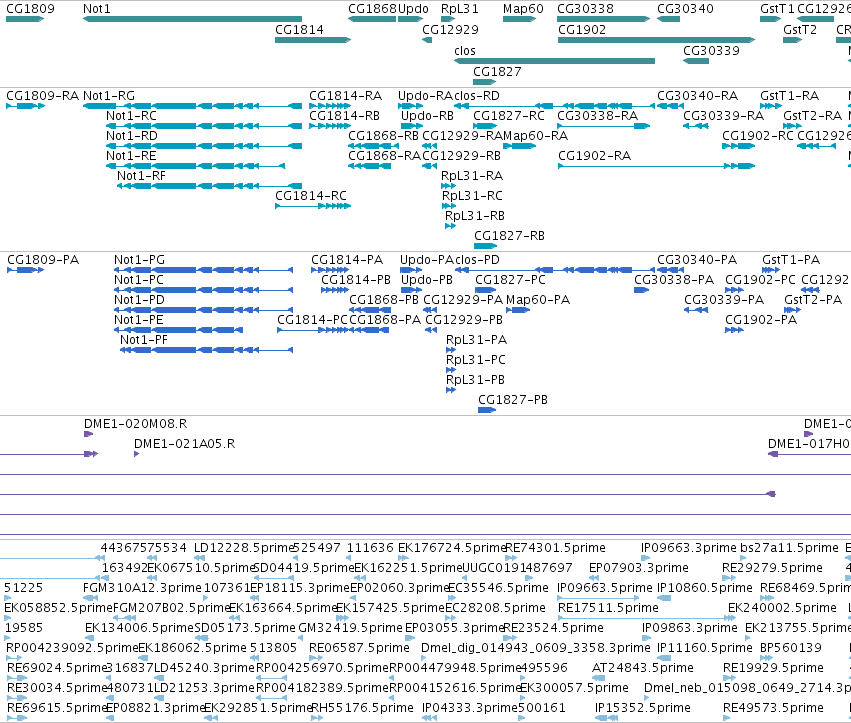Viewport: 851px width, 723px height.
Task: Click the CG30338 gene bar
Action: [x=604, y=19]
